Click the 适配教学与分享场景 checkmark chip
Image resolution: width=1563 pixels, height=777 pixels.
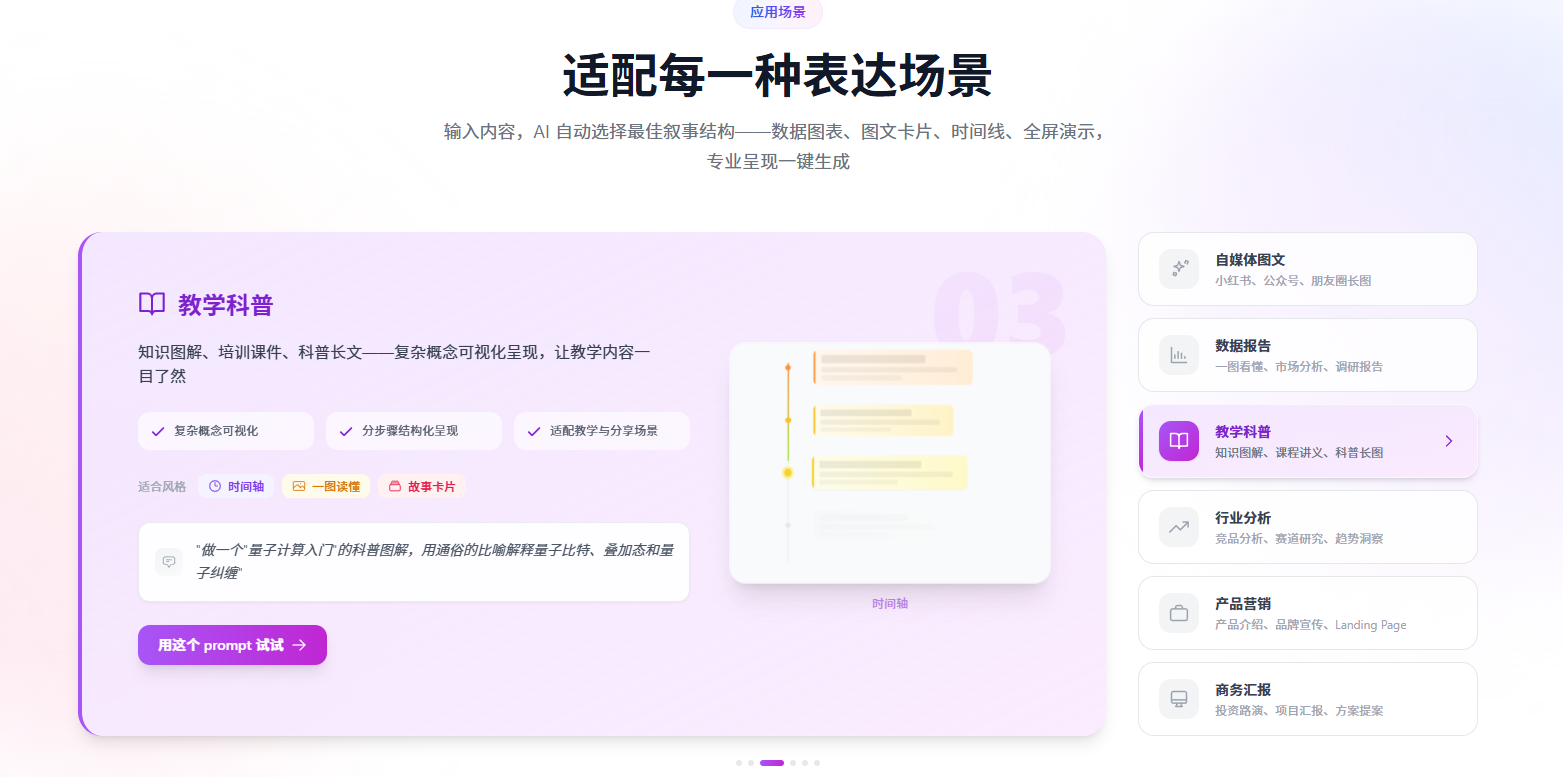[602, 431]
